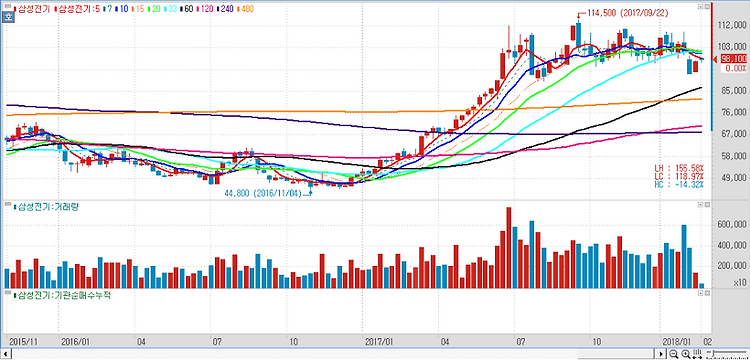Click the 2016/01 date axis label

click(76, 342)
